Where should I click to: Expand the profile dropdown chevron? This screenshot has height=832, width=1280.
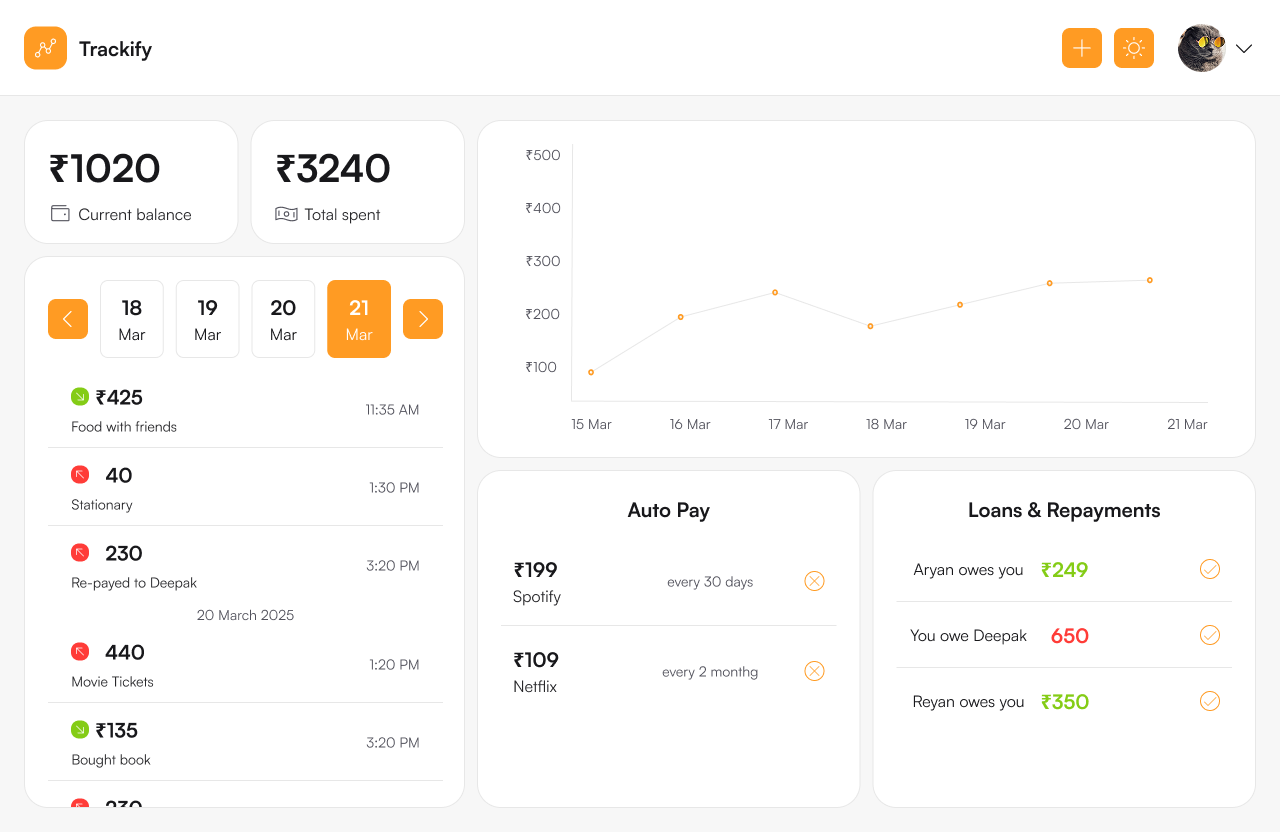pyautogui.click(x=1244, y=49)
